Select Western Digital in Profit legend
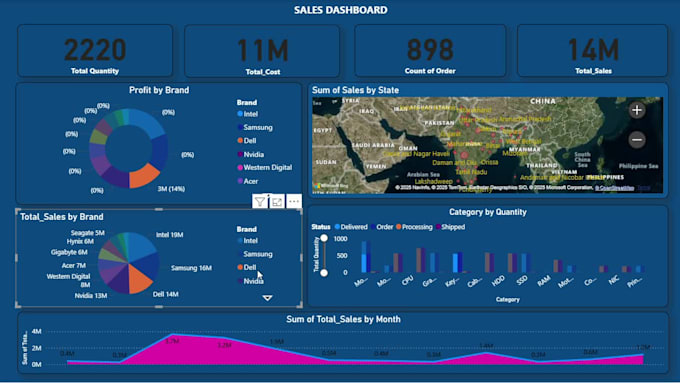The width and height of the screenshot is (680, 383). pyautogui.click(x=265, y=167)
